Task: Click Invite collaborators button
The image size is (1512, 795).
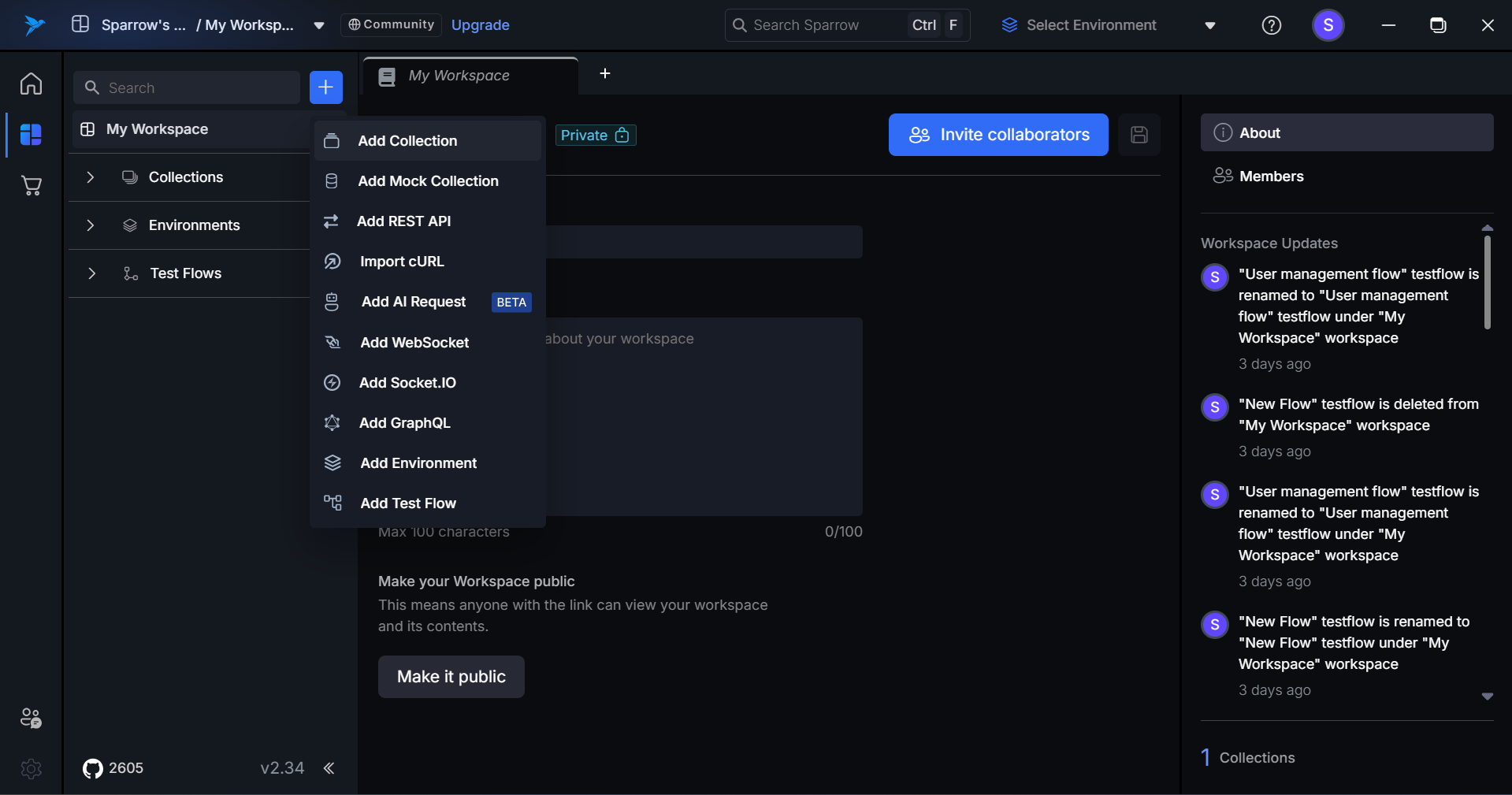Action: click(997, 135)
